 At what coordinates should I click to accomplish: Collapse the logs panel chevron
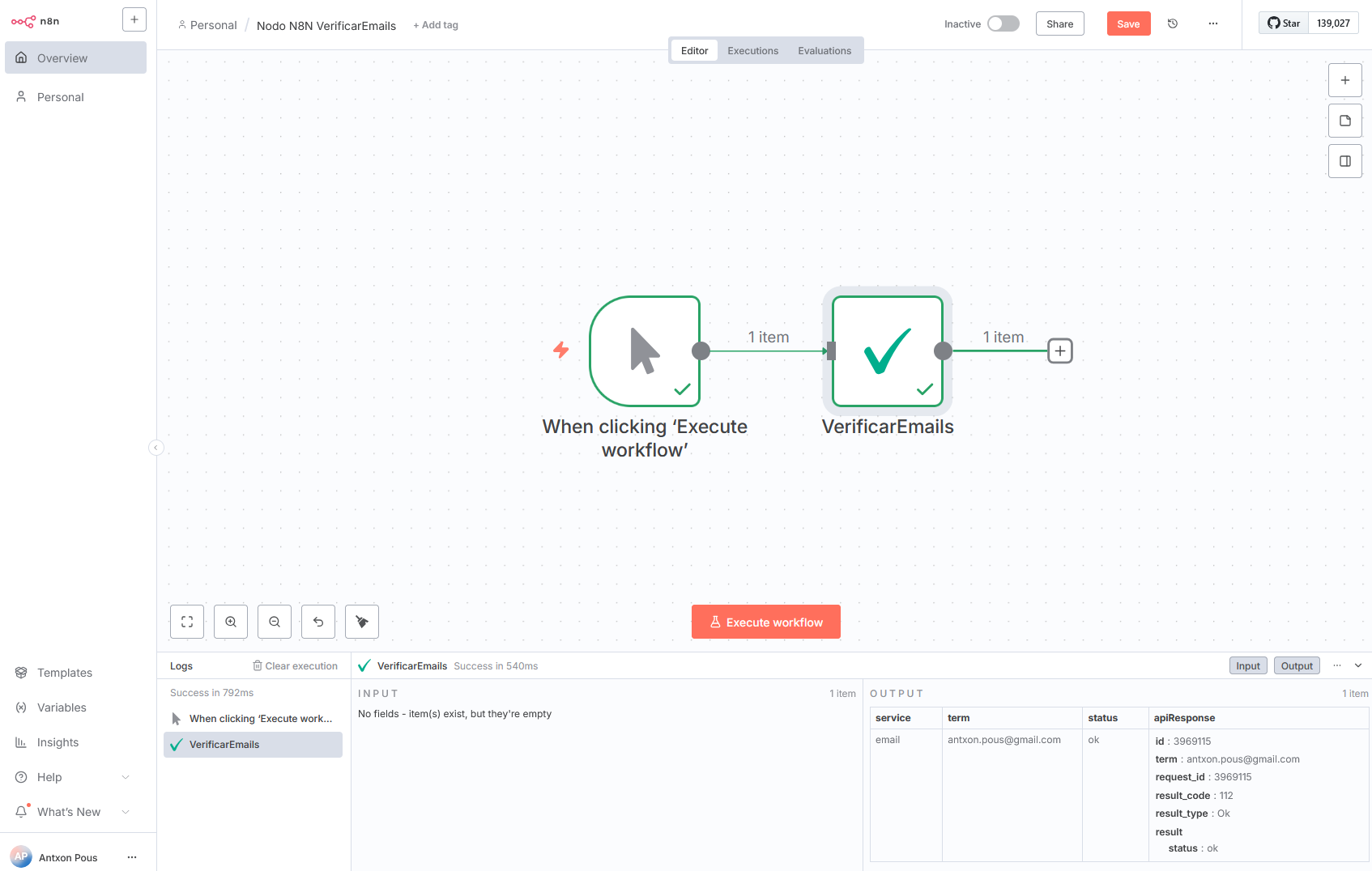1358,665
